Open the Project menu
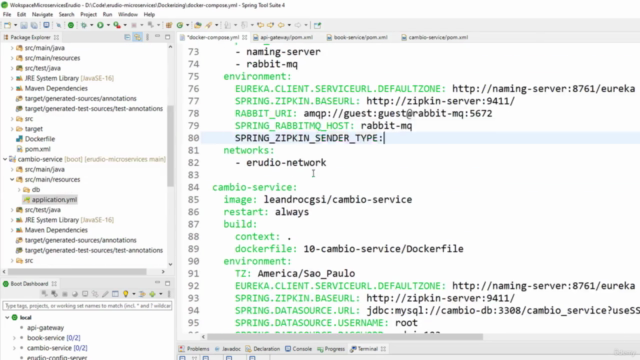This screenshot has height=360, width=640. point(88,14)
